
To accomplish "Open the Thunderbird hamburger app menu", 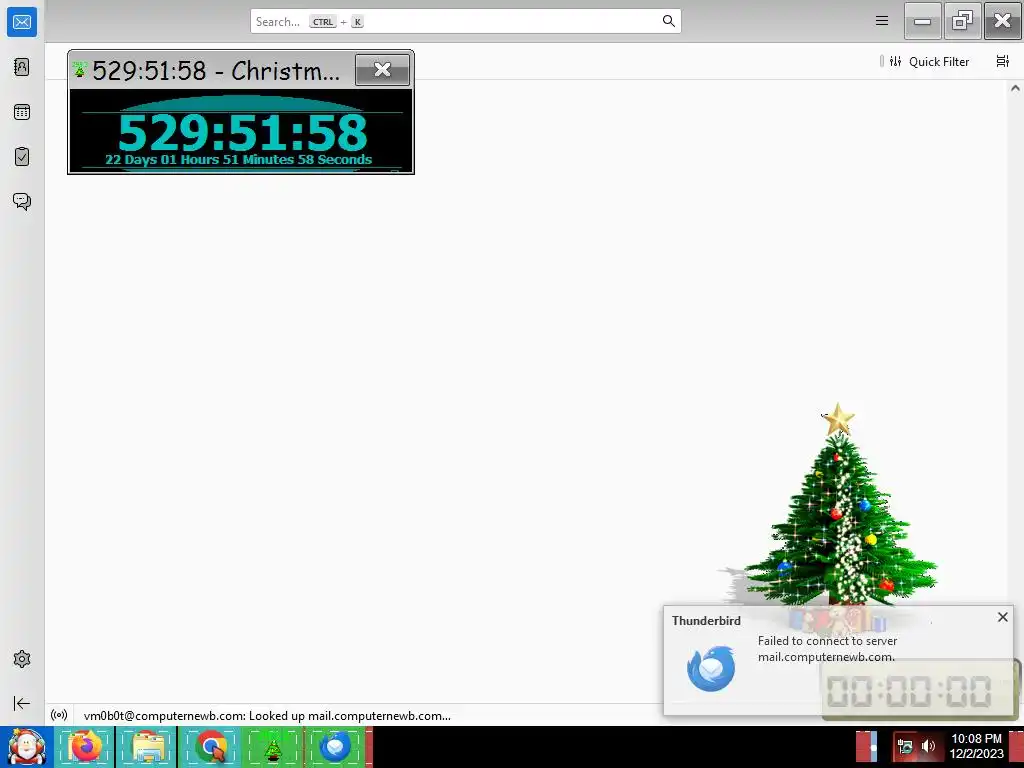I will [x=882, y=21].
